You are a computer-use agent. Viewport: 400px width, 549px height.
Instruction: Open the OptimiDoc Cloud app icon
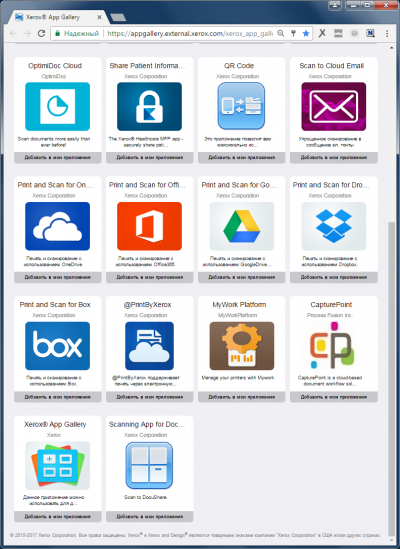point(57,106)
